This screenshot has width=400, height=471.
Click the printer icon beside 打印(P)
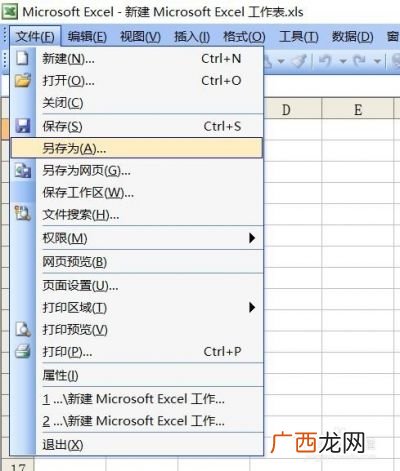tap(23, 351)
